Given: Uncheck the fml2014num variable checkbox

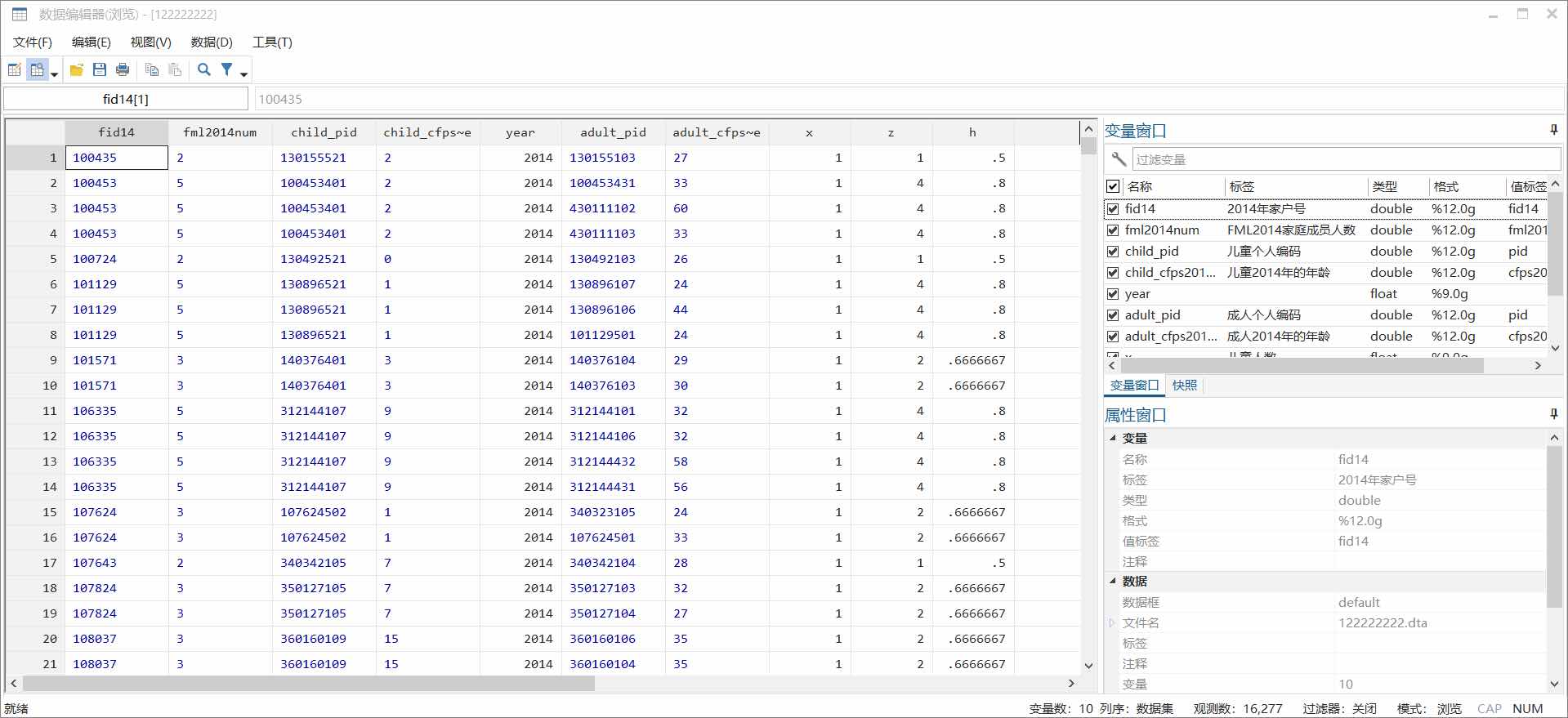Looking at the screenshot, I should click(x=1113, y=230).
